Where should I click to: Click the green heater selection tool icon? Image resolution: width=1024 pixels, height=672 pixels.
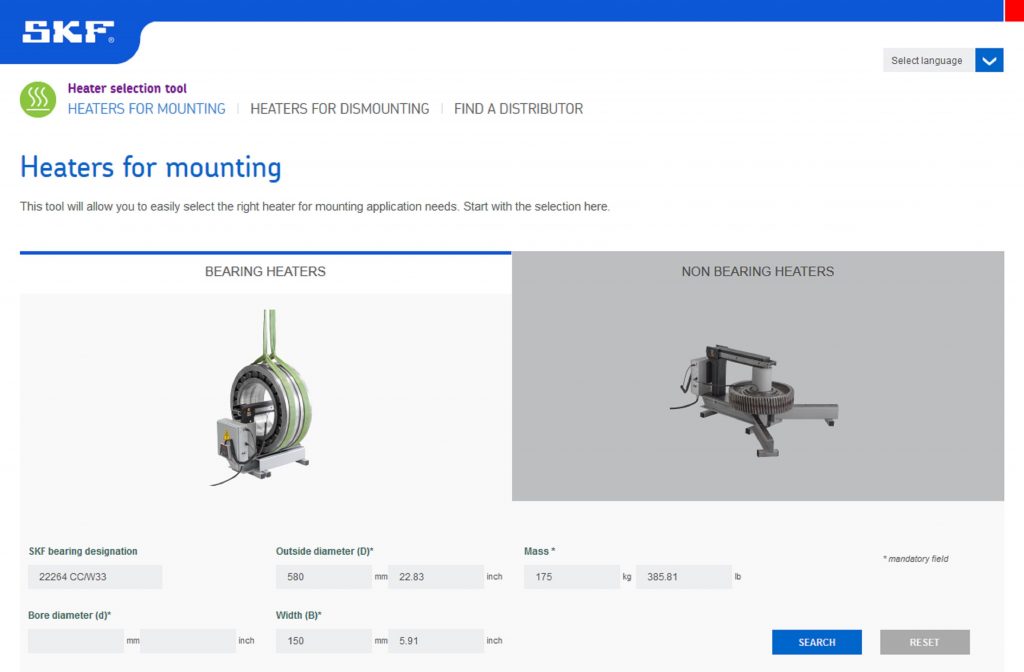tap(38, 99)
